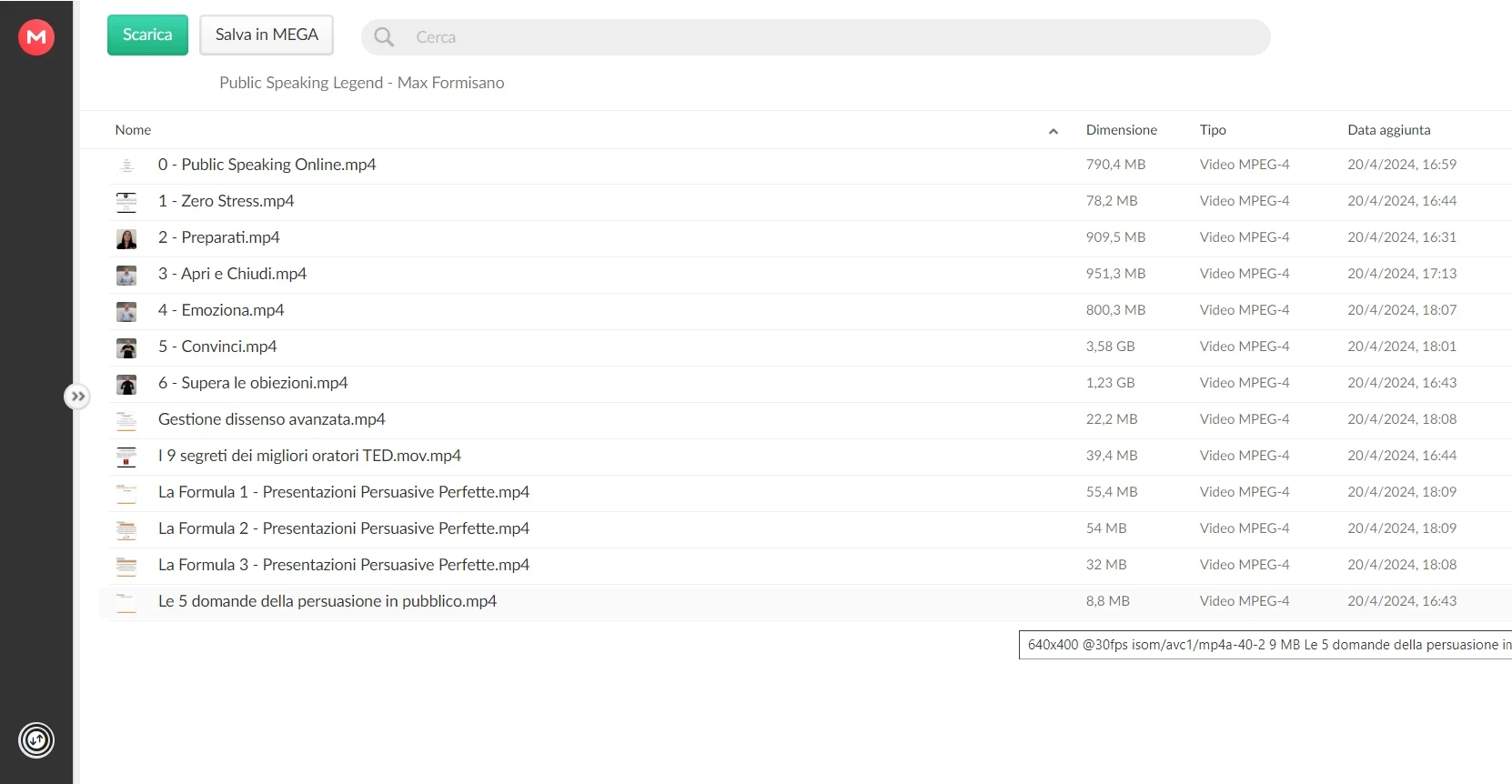Image resolution: width=1512 pixels, height=784 pixels.
Task: Click the 3,58 GB size value
Action: [x=1110, y=347]
